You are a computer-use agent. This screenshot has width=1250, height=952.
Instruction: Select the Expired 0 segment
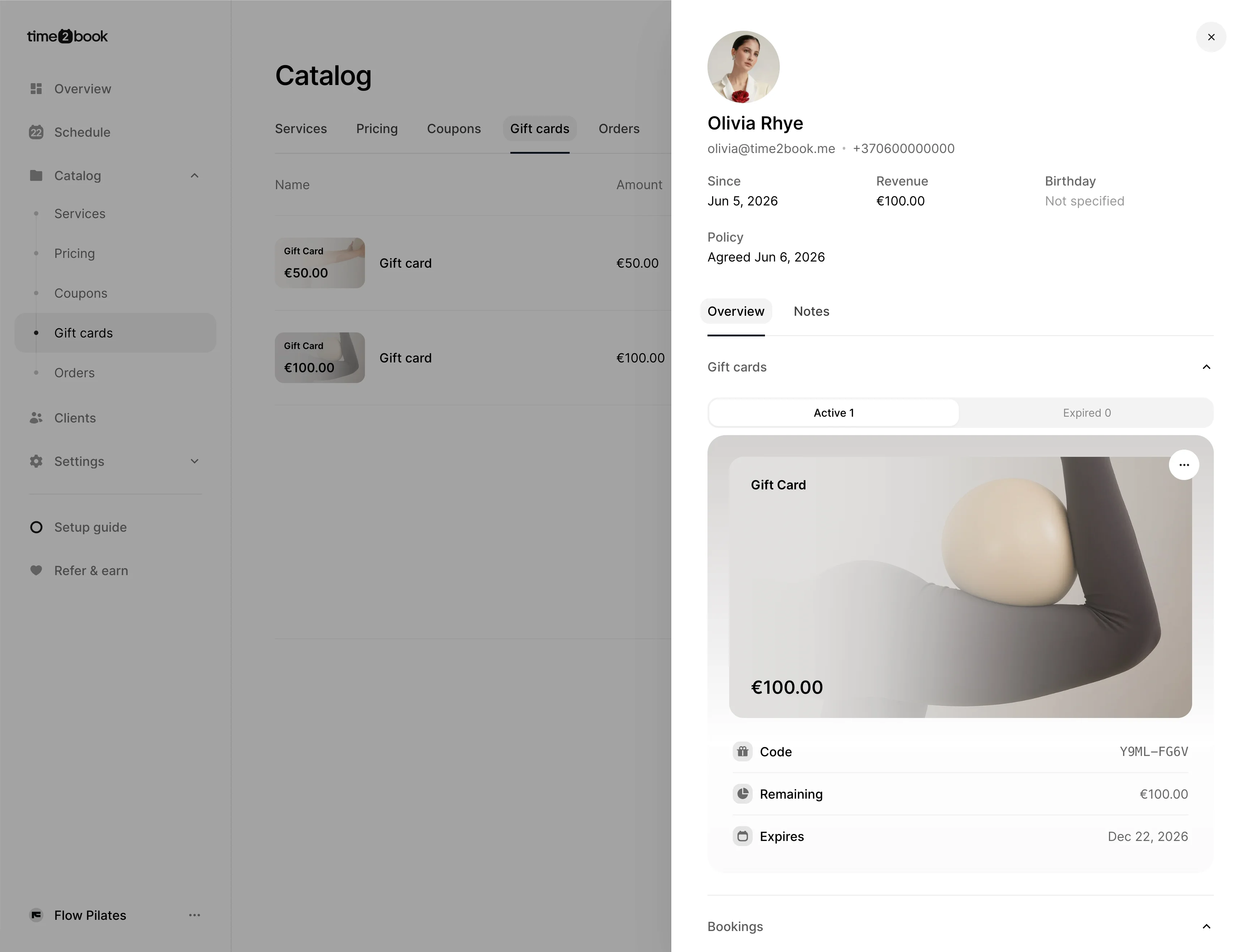pyautogui.click(x=1086, y=413)
